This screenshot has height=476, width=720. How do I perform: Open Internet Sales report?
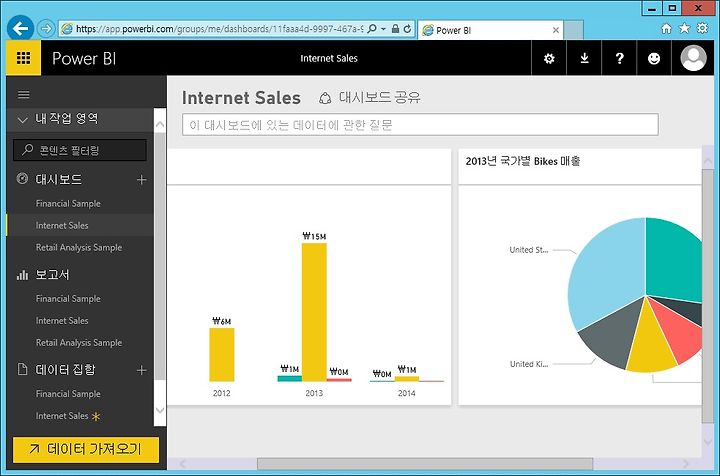[x=62, y=320]
